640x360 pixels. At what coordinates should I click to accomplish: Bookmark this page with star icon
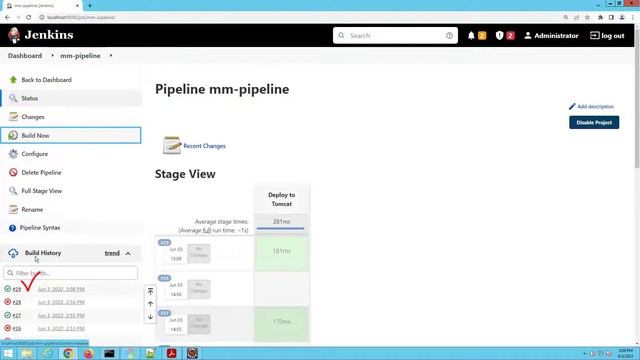[587, 18]
